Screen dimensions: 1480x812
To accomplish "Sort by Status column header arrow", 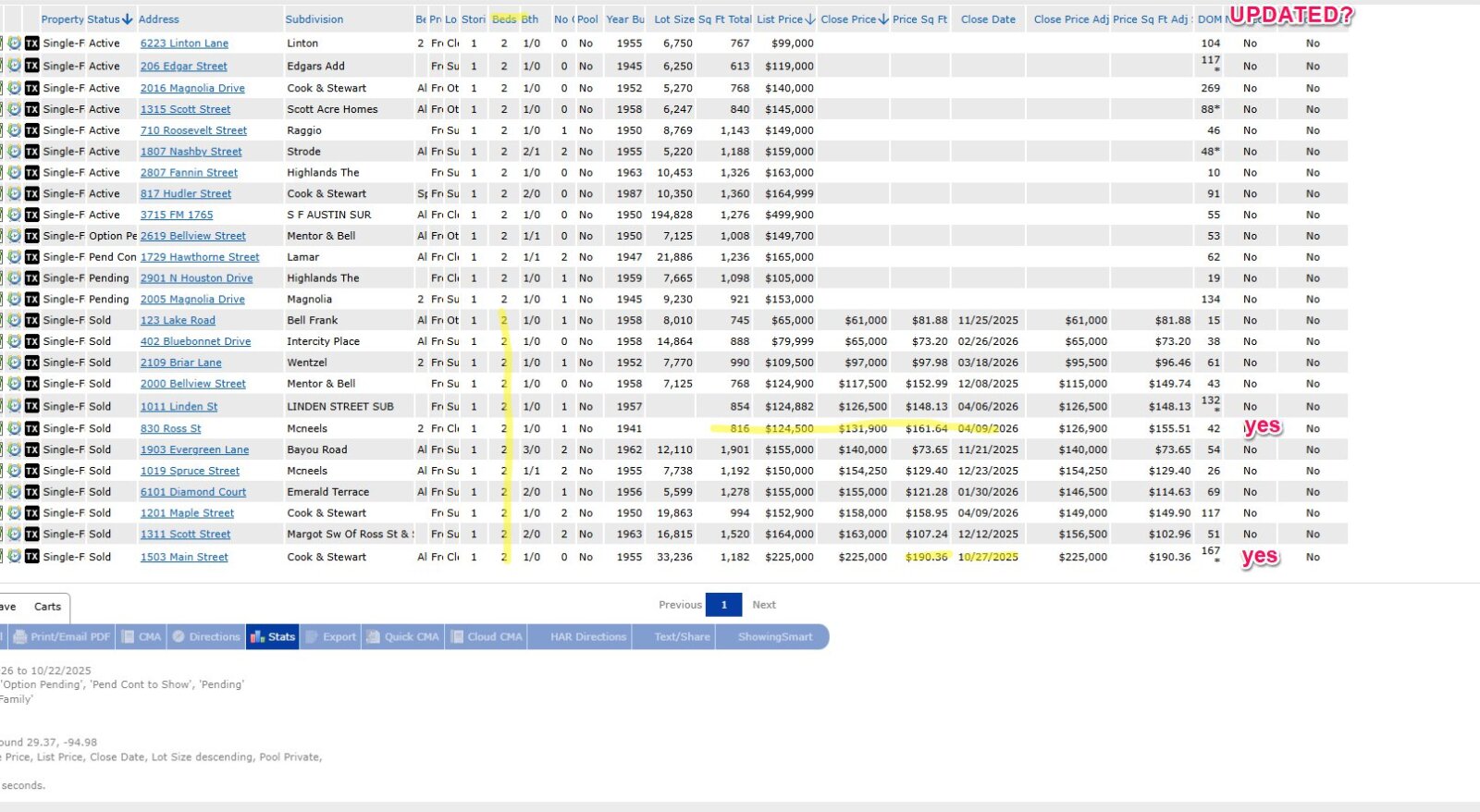I will tap(109, 19).
